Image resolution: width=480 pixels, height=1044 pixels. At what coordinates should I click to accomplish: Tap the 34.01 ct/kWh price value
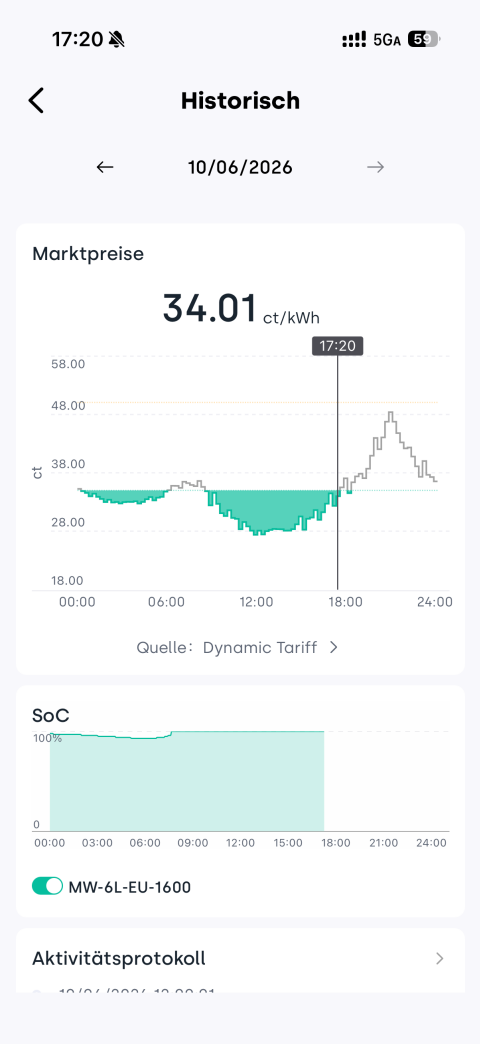click(x=242, y=309)
